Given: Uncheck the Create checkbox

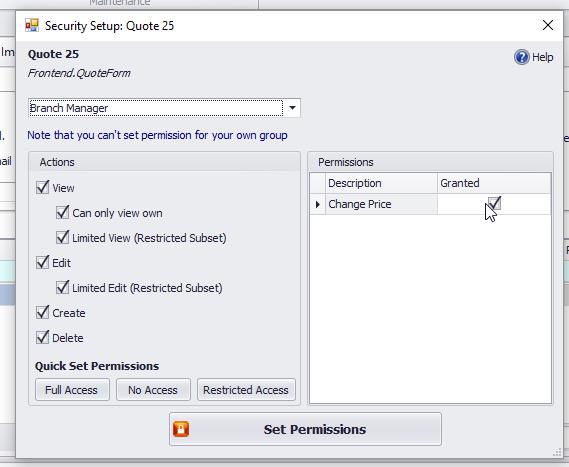Looking at the screenshot, I should pos(42,312).
